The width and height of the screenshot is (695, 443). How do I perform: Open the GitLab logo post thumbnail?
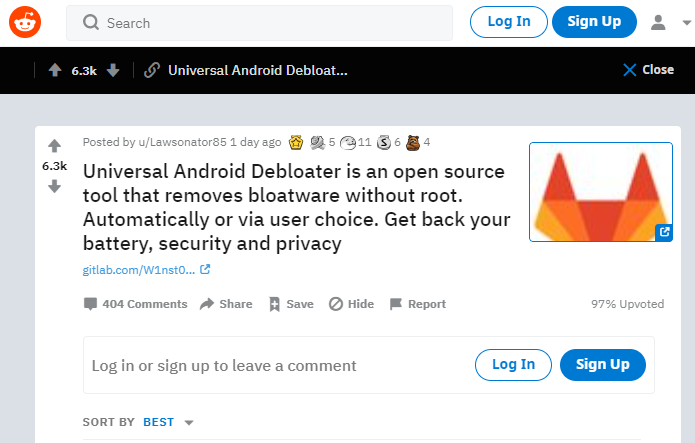point(601,192)
